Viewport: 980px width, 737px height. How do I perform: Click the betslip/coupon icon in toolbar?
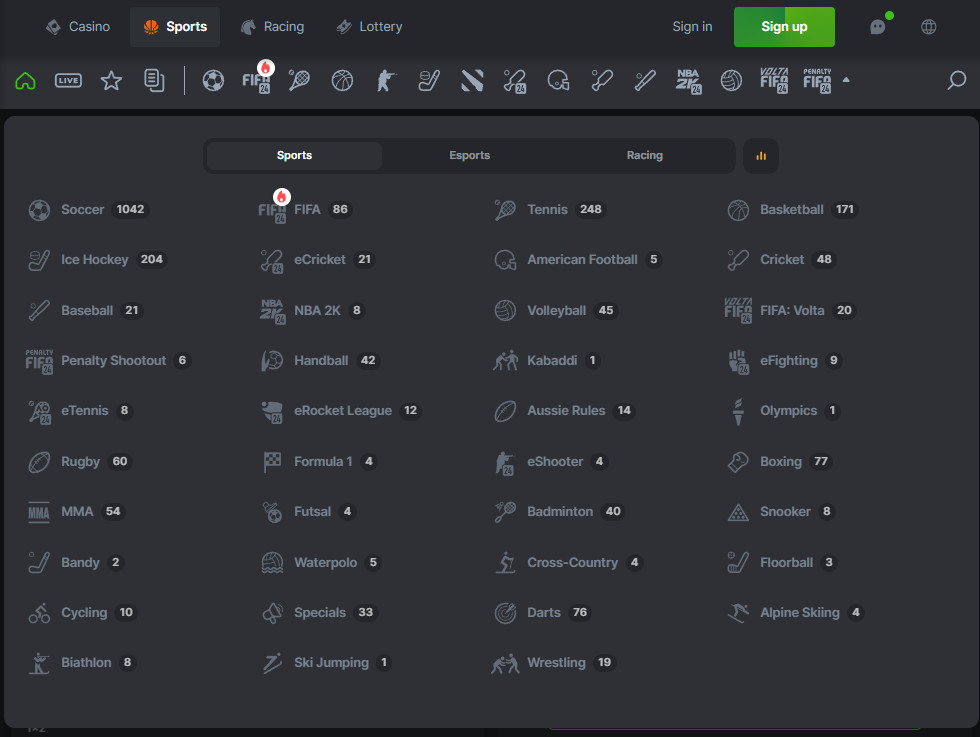153,81
